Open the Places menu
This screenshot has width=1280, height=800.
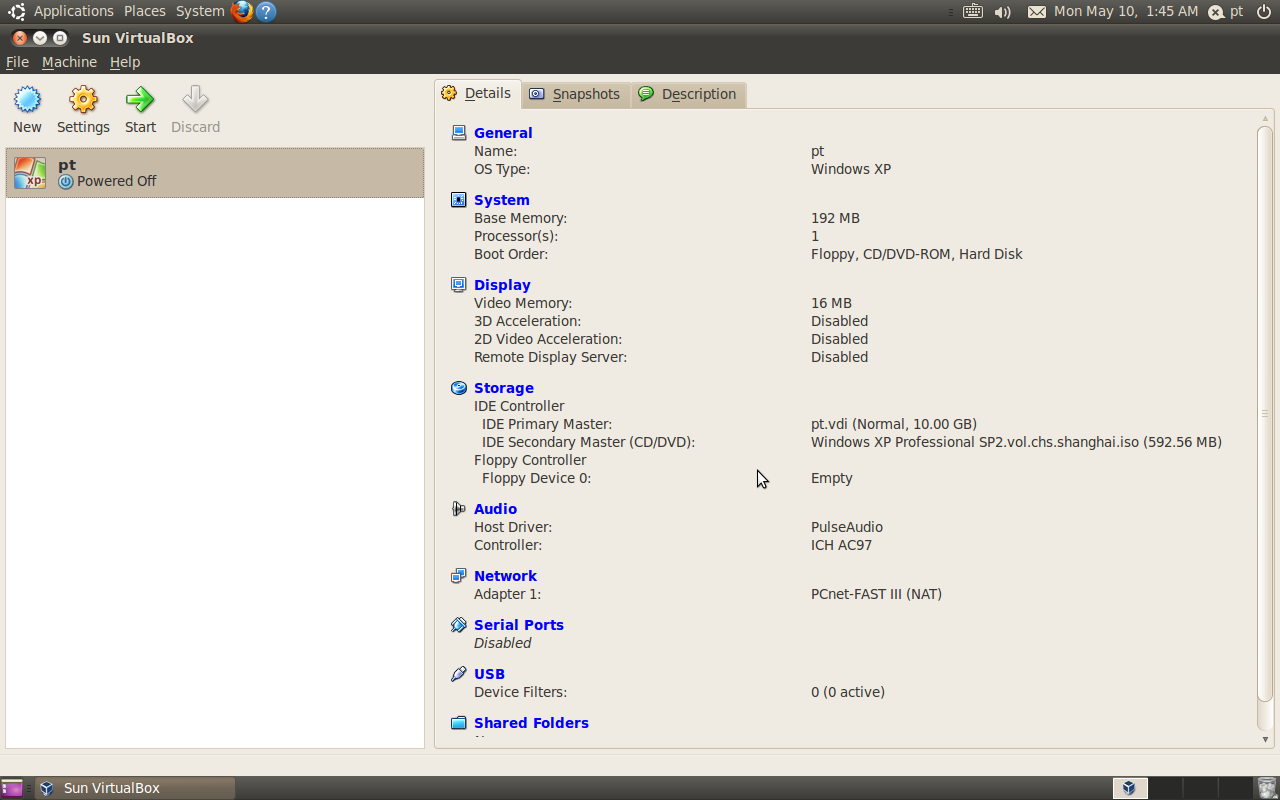[x=145, y=11]
